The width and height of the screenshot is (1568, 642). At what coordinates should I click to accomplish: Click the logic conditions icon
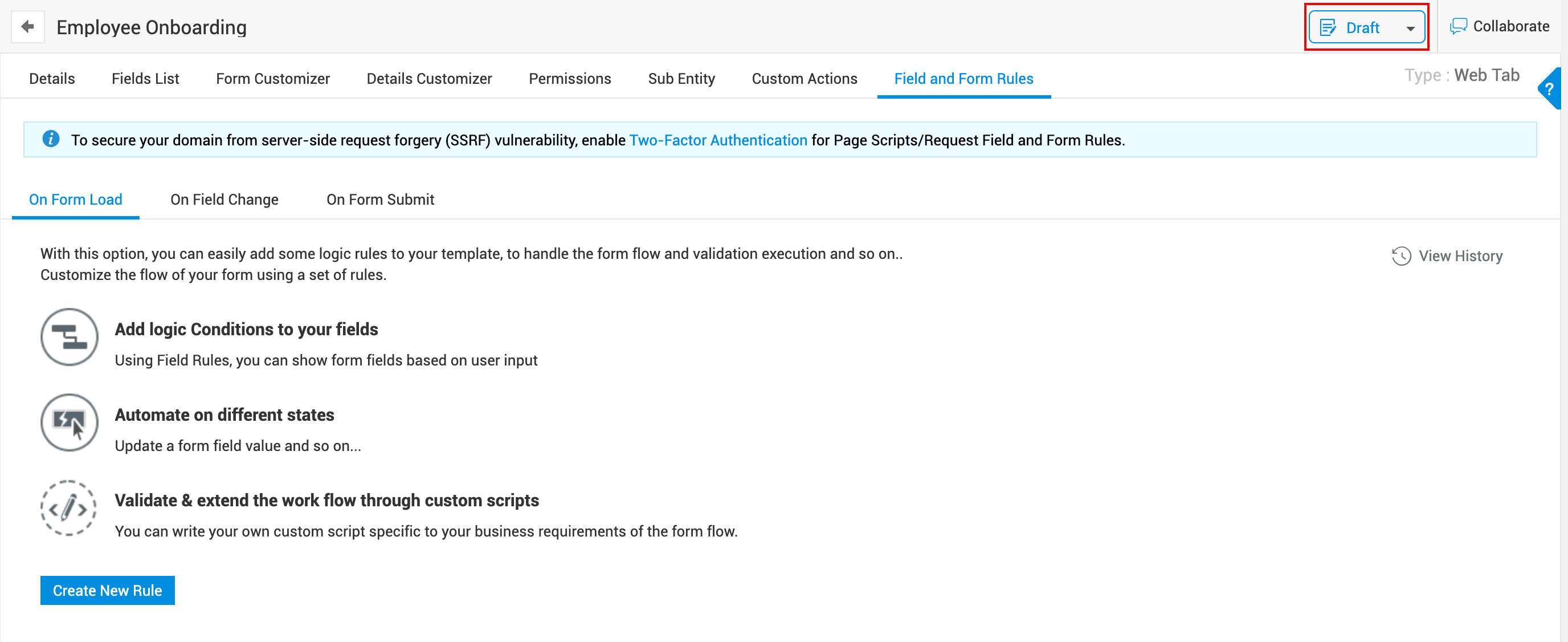tap(70, 337)
